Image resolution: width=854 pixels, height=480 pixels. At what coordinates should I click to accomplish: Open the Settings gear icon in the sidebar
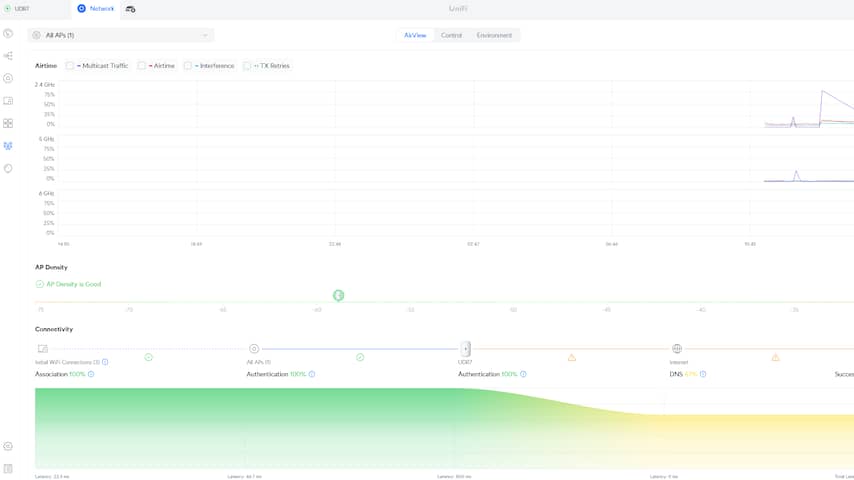(x=8, y=446)
